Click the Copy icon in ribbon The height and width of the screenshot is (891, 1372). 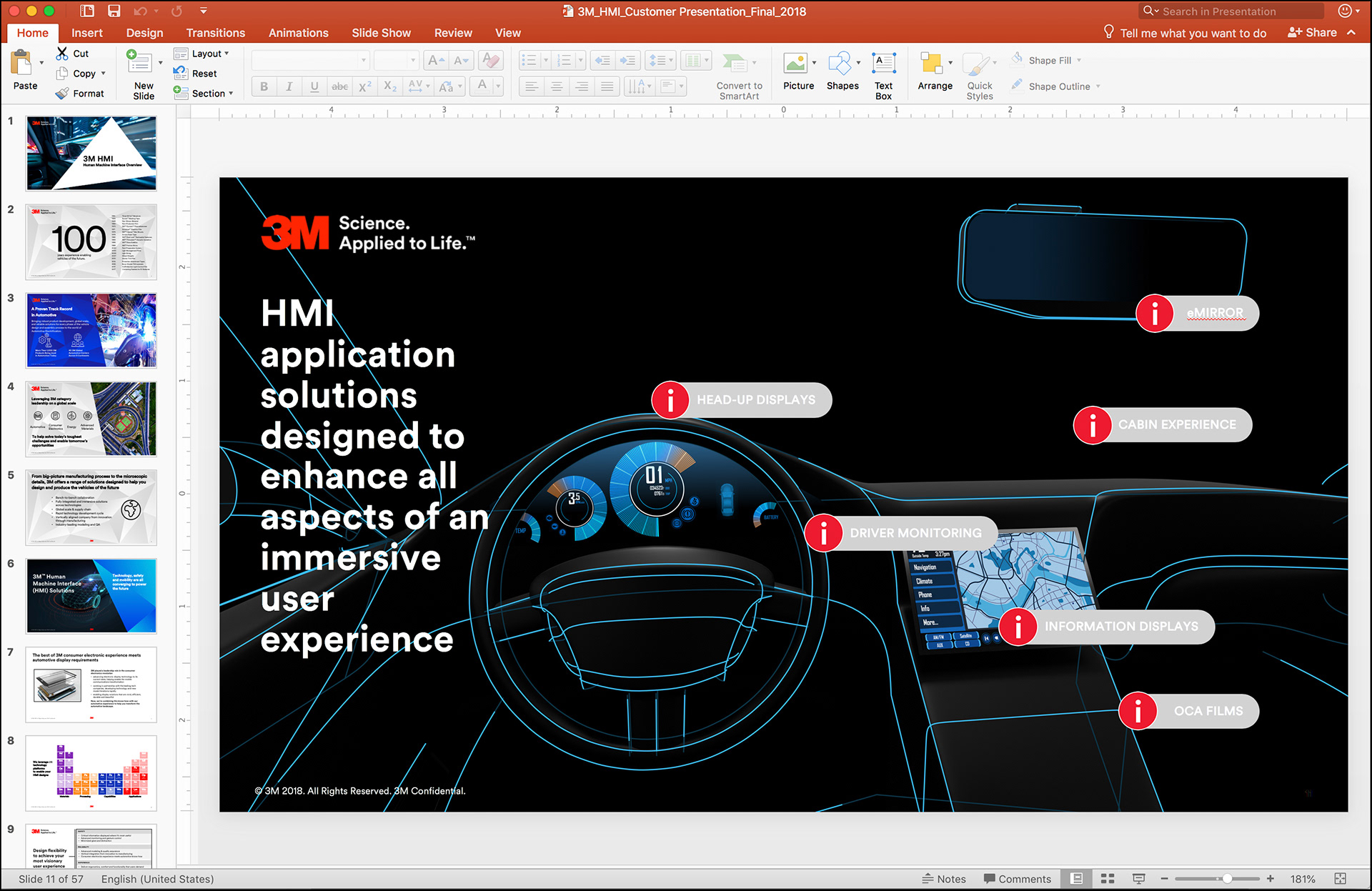(x=62, y=73)
